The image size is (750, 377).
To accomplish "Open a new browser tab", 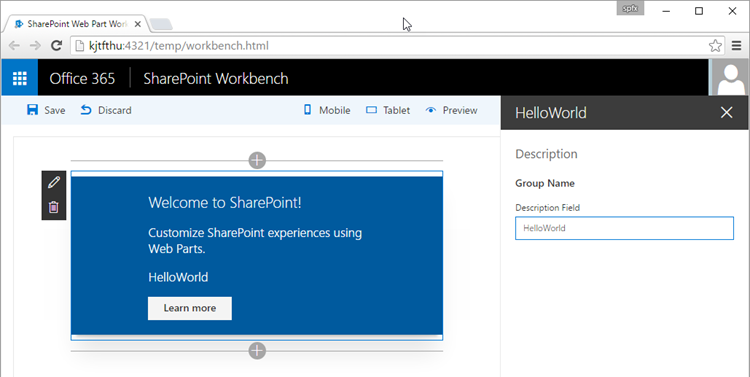I will click(x=161, y=24).
